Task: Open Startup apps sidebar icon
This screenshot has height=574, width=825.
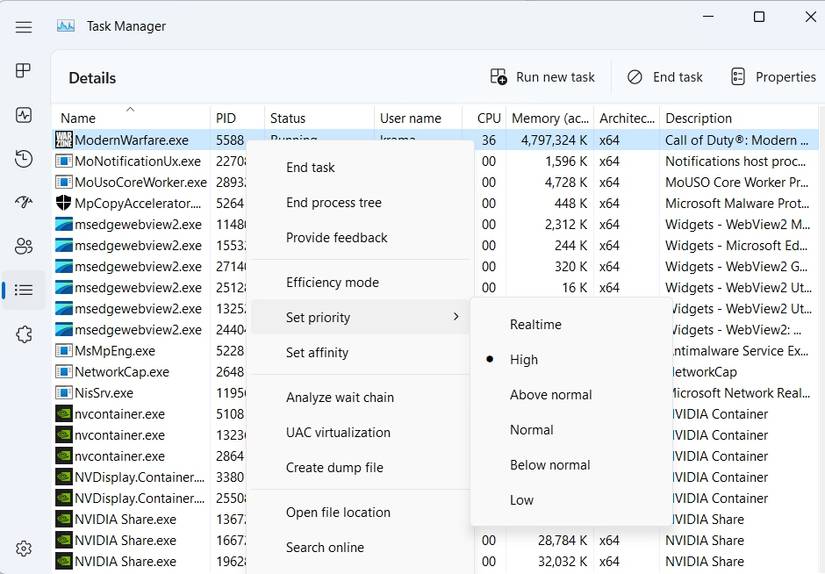Action: point(24,202)
